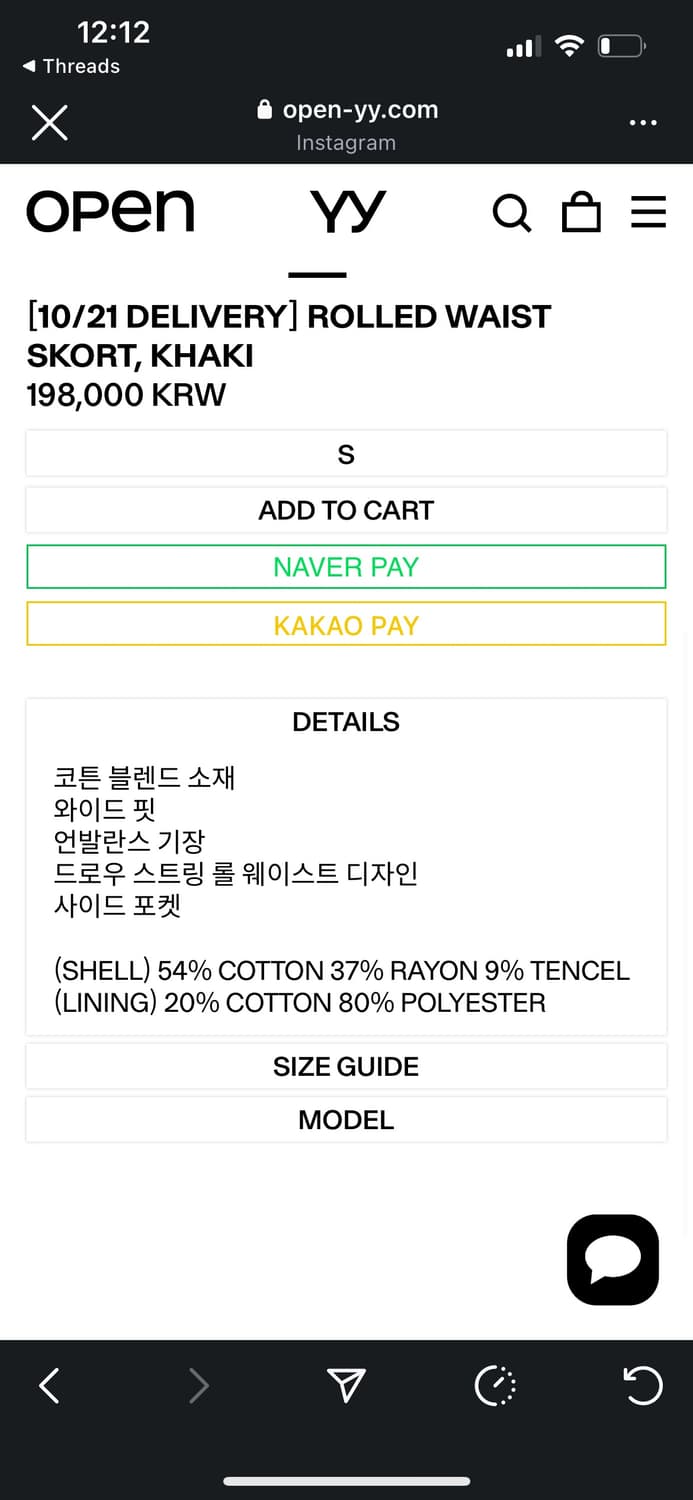
Task: Tap the YY brand logo
Action: pos(347,212)
